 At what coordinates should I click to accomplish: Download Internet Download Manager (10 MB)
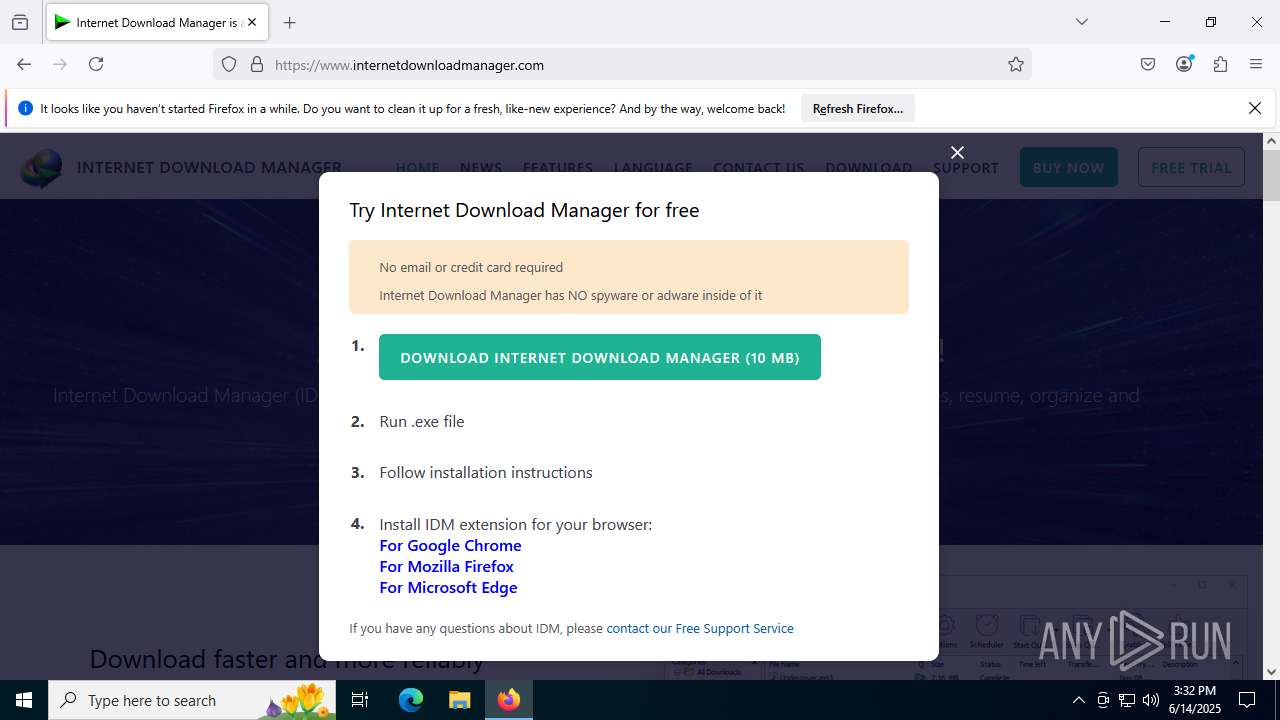point(600,357)
